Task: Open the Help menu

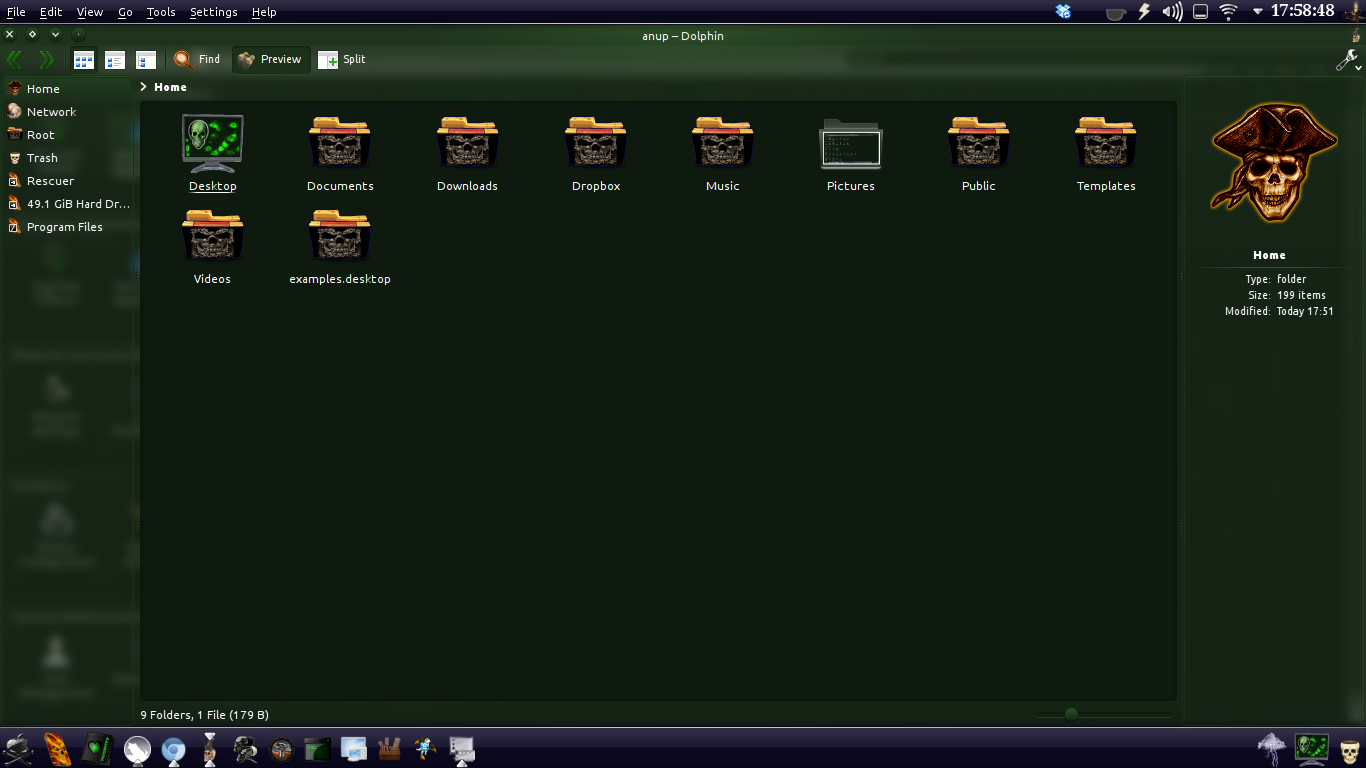Action: [264, 12]
